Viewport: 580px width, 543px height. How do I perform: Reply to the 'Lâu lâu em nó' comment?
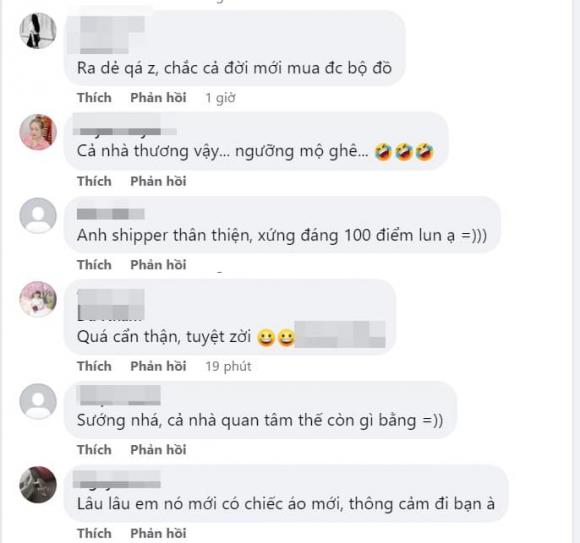point(158,533)
